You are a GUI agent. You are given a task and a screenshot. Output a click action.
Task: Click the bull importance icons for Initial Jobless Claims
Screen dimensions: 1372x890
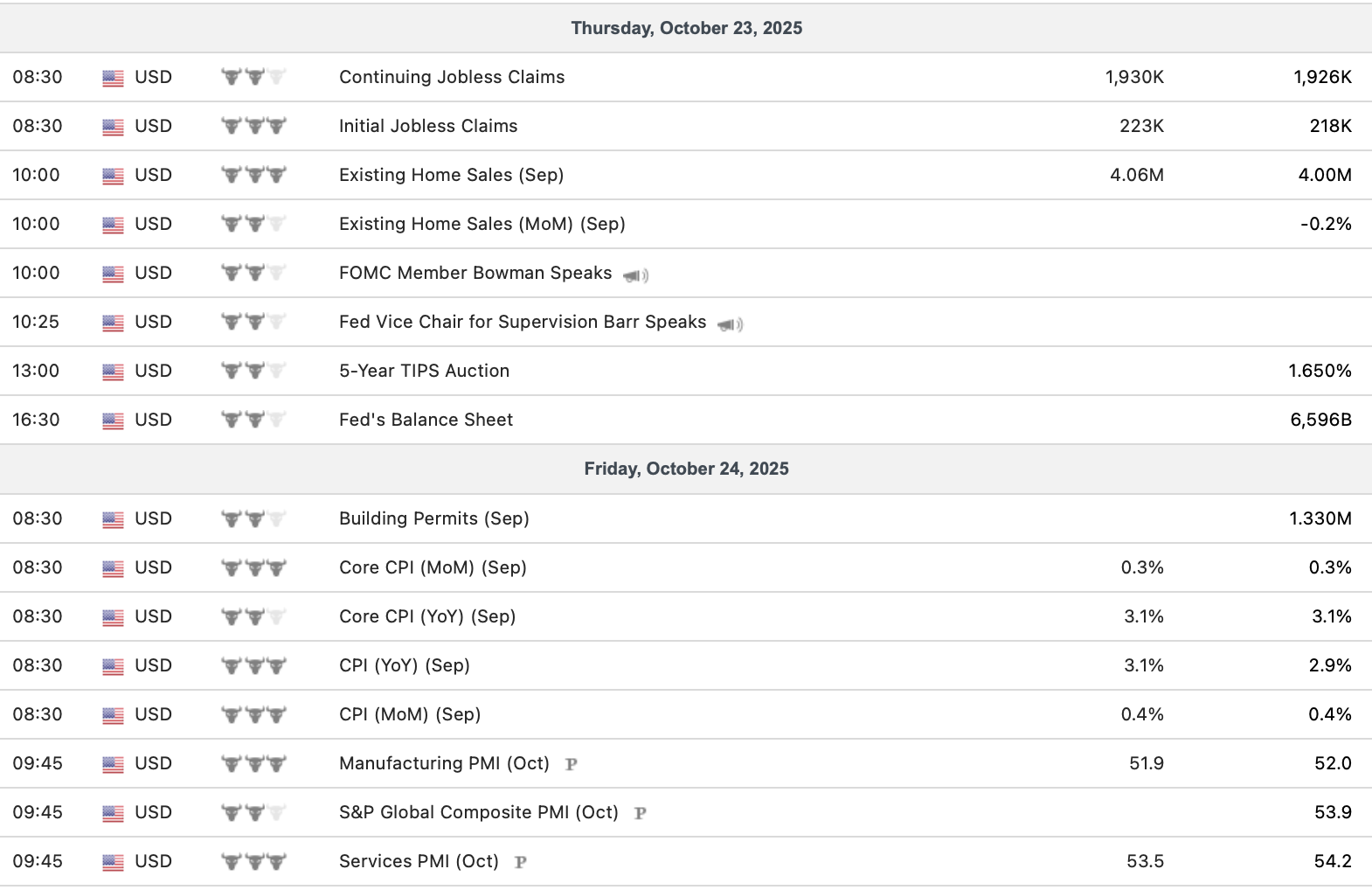[x=253, y=126]
